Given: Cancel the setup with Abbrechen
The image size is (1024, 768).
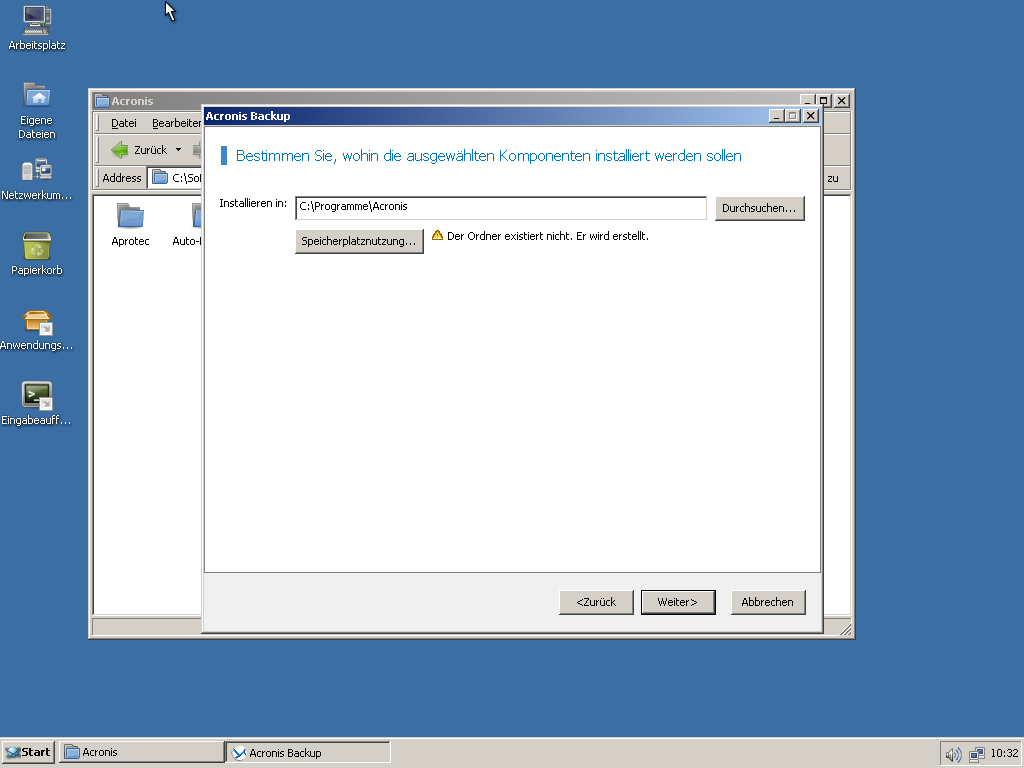Looking at the screenshot, I should coord(767,602).
